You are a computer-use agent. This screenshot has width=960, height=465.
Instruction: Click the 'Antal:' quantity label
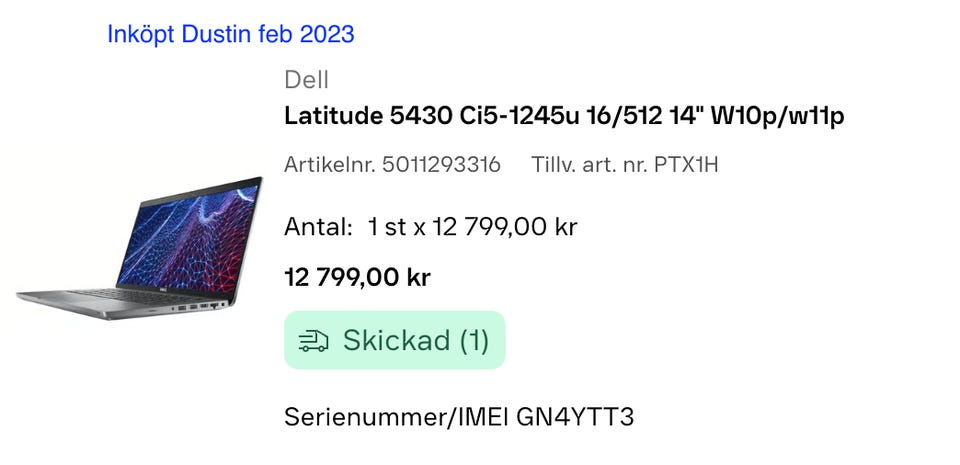click(x=318, y=228)
